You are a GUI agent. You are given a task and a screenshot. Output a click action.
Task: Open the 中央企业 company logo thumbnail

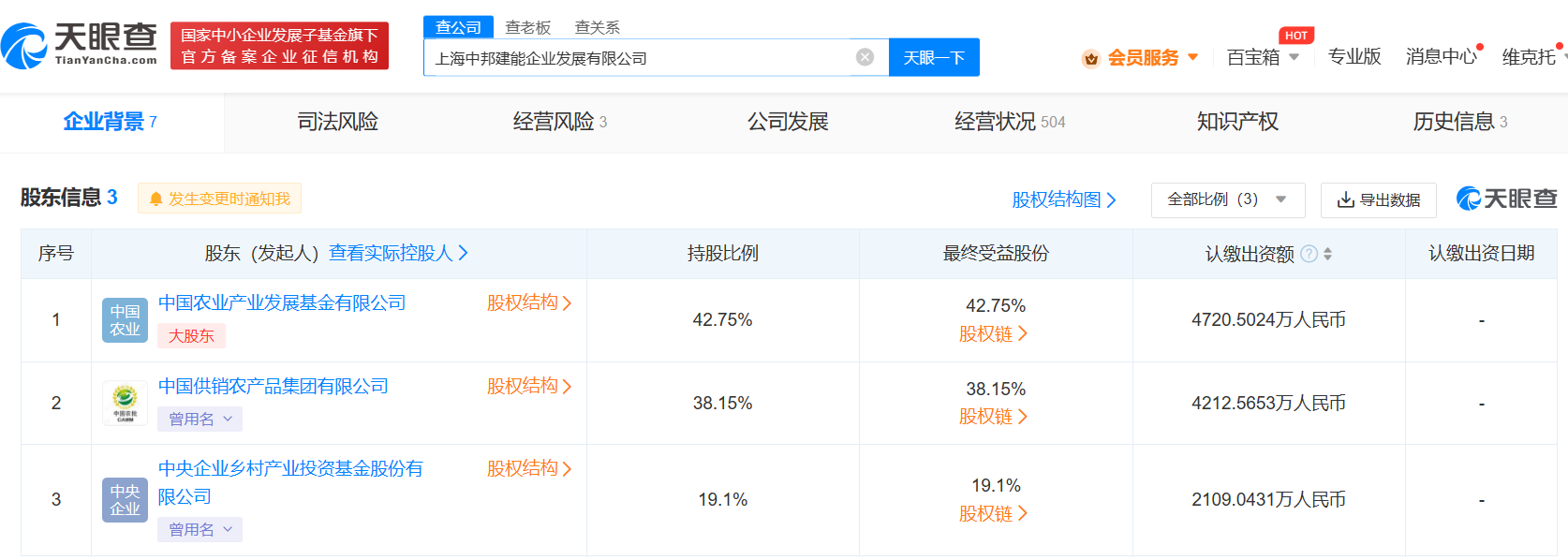pyautogui.click(x=125, y=499)
